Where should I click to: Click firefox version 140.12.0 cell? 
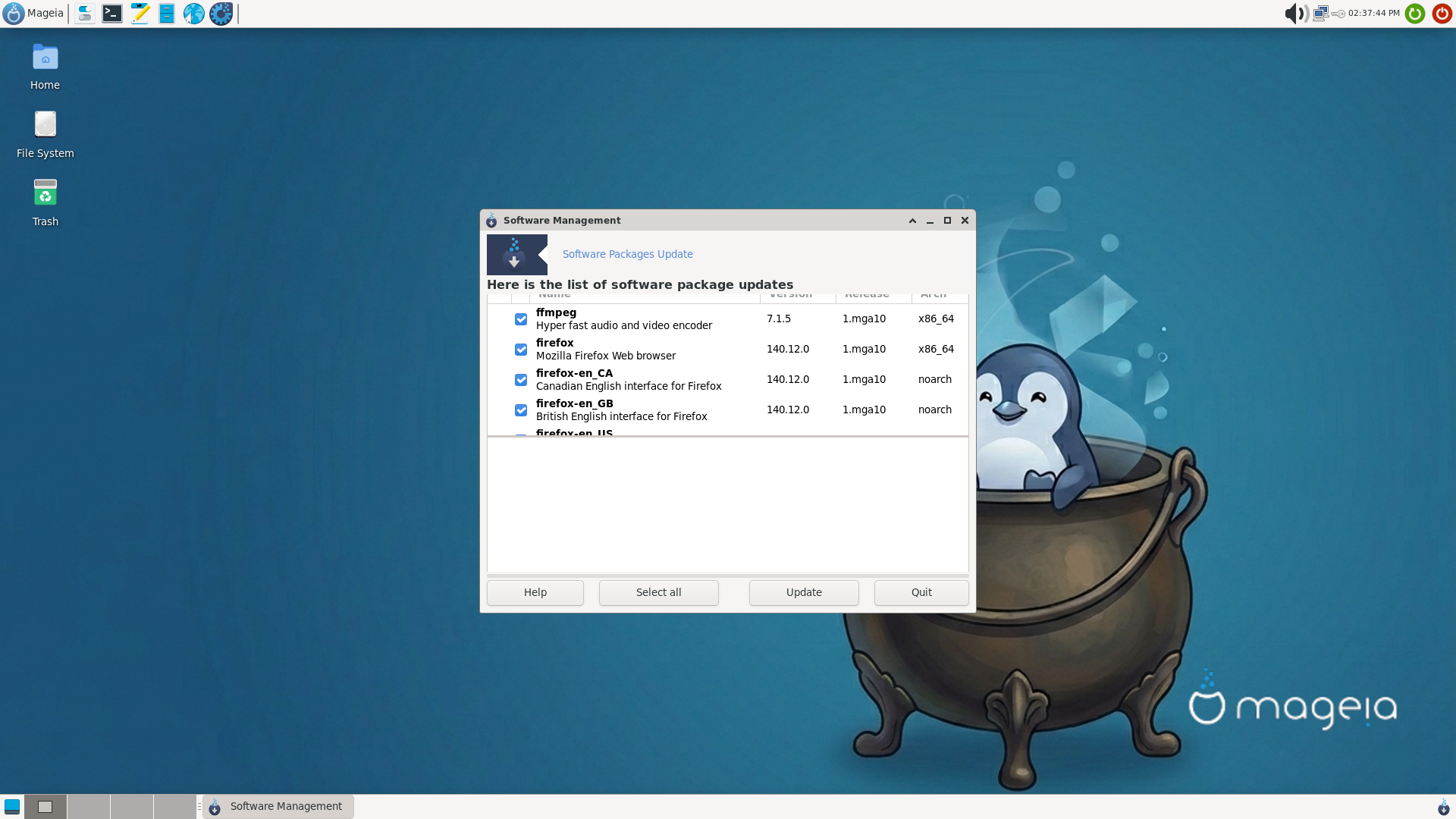pyautogui.click(x=788, y=349)
